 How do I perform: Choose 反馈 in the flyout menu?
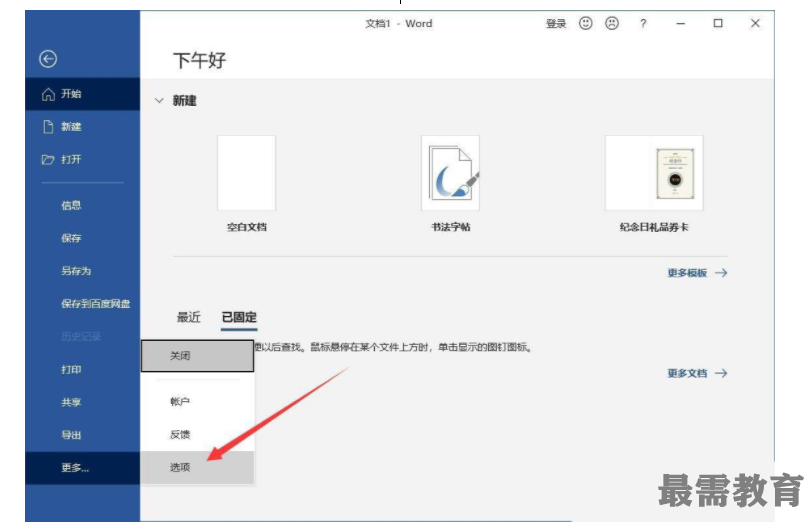(x=197, y=434)
